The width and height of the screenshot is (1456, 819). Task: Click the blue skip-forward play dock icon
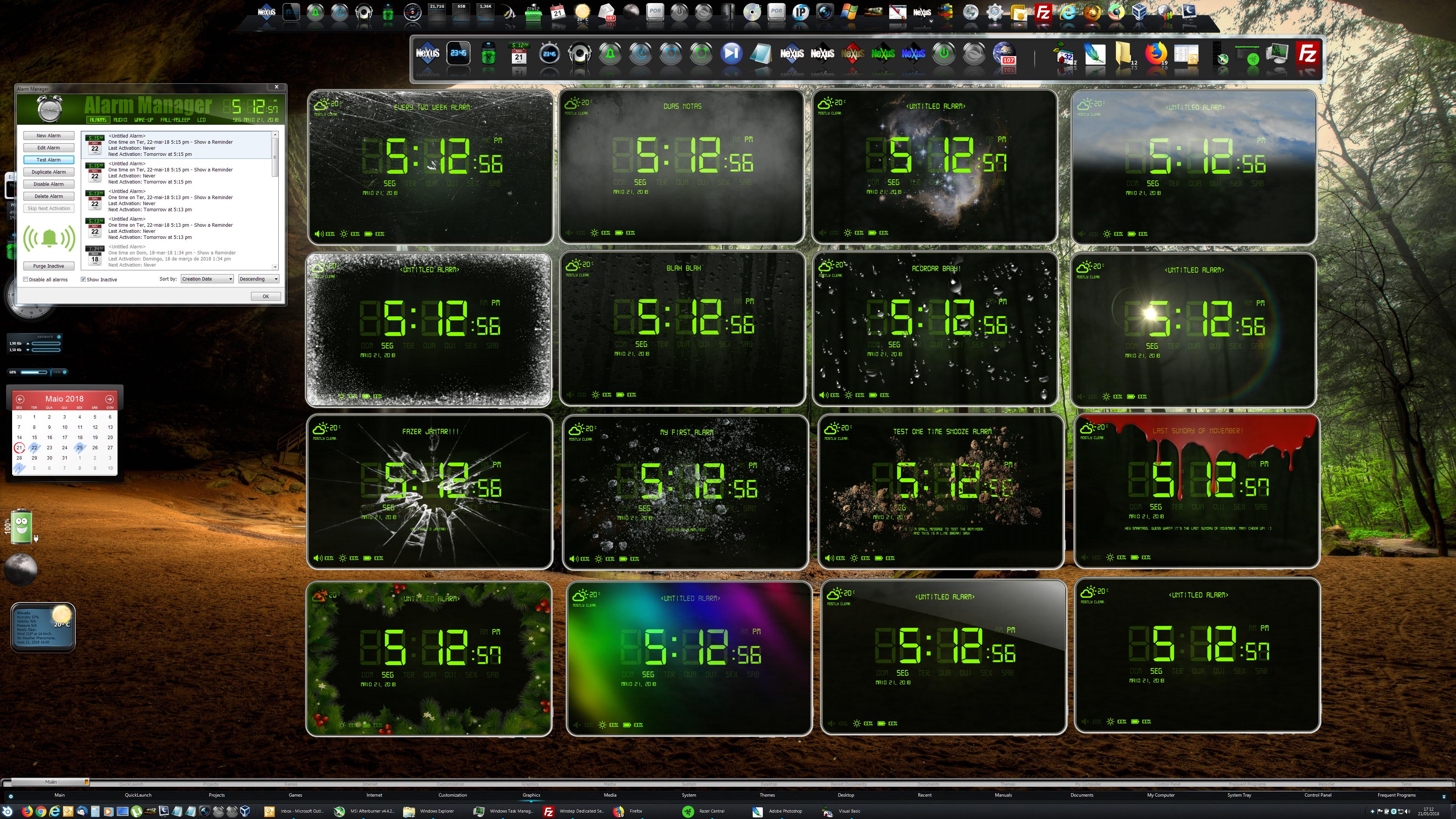pyautogui.click(x=731, y=54)
